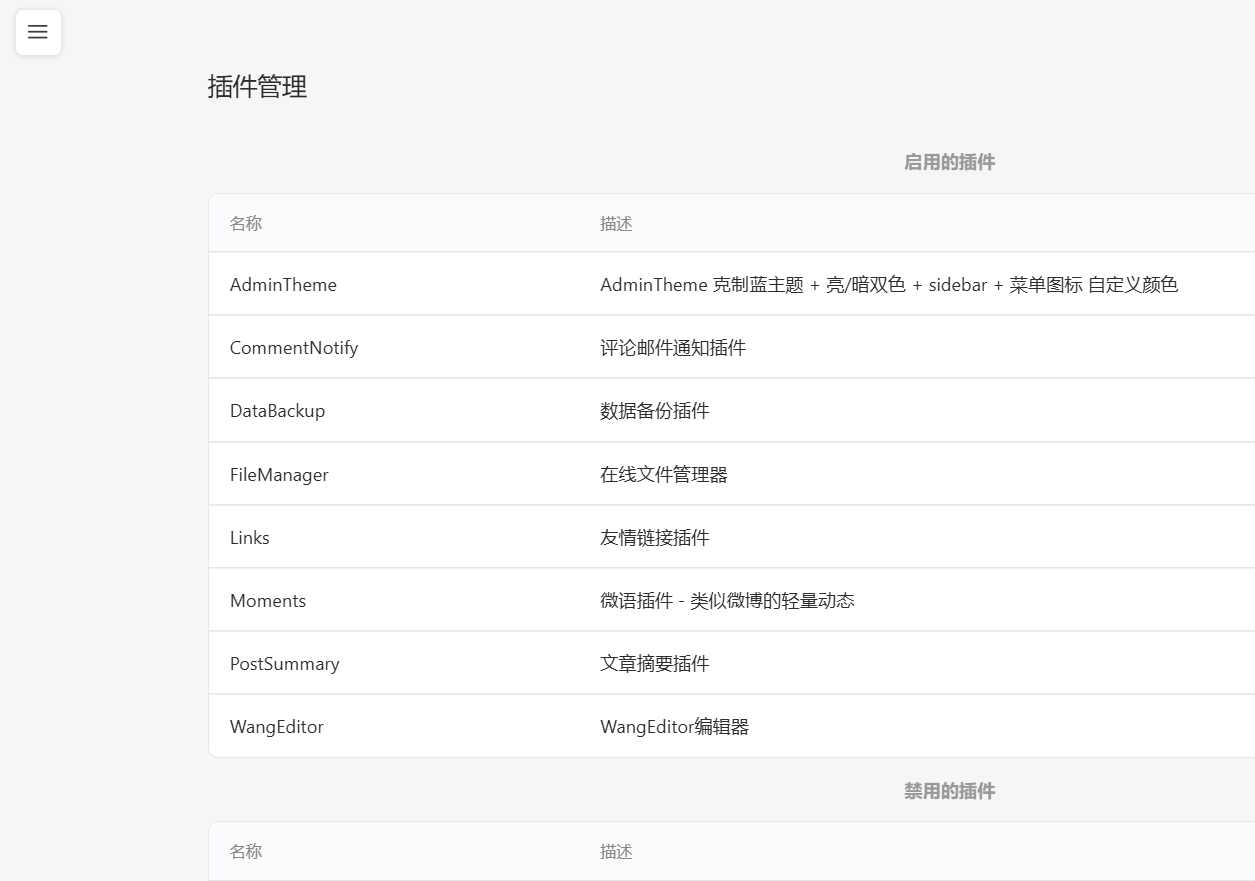This screenshot has width=1255, height=881.
Task: Click the 插件管理 page heading
Action: (x=257, y=87)
